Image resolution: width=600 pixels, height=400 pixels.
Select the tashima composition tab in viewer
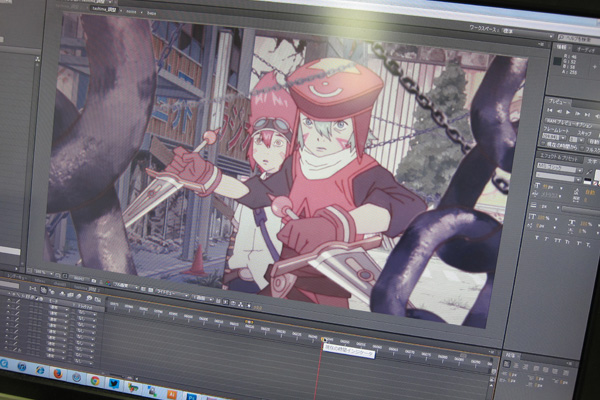(104, 8)
